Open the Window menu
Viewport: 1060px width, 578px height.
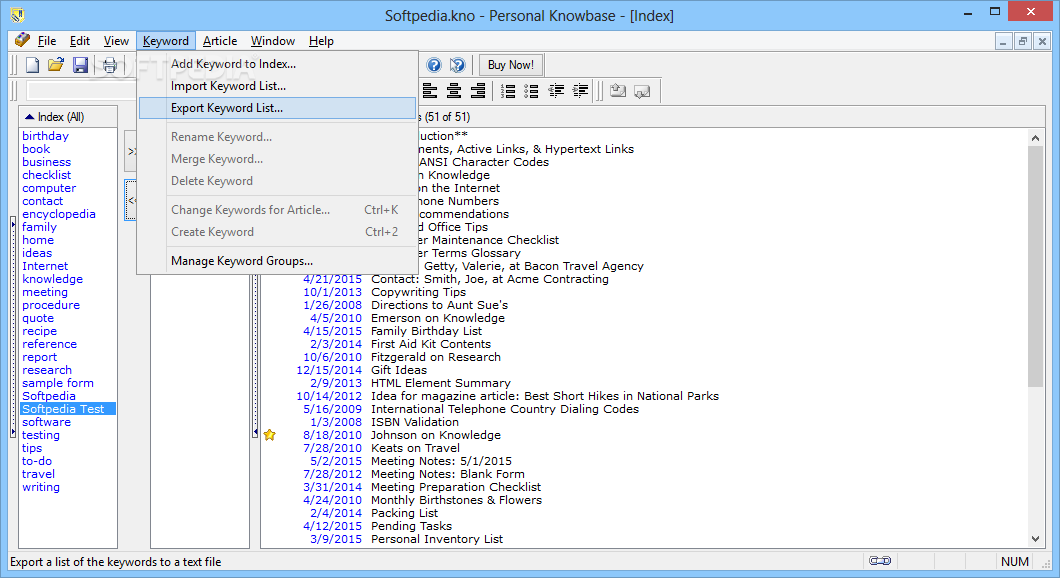272,41
